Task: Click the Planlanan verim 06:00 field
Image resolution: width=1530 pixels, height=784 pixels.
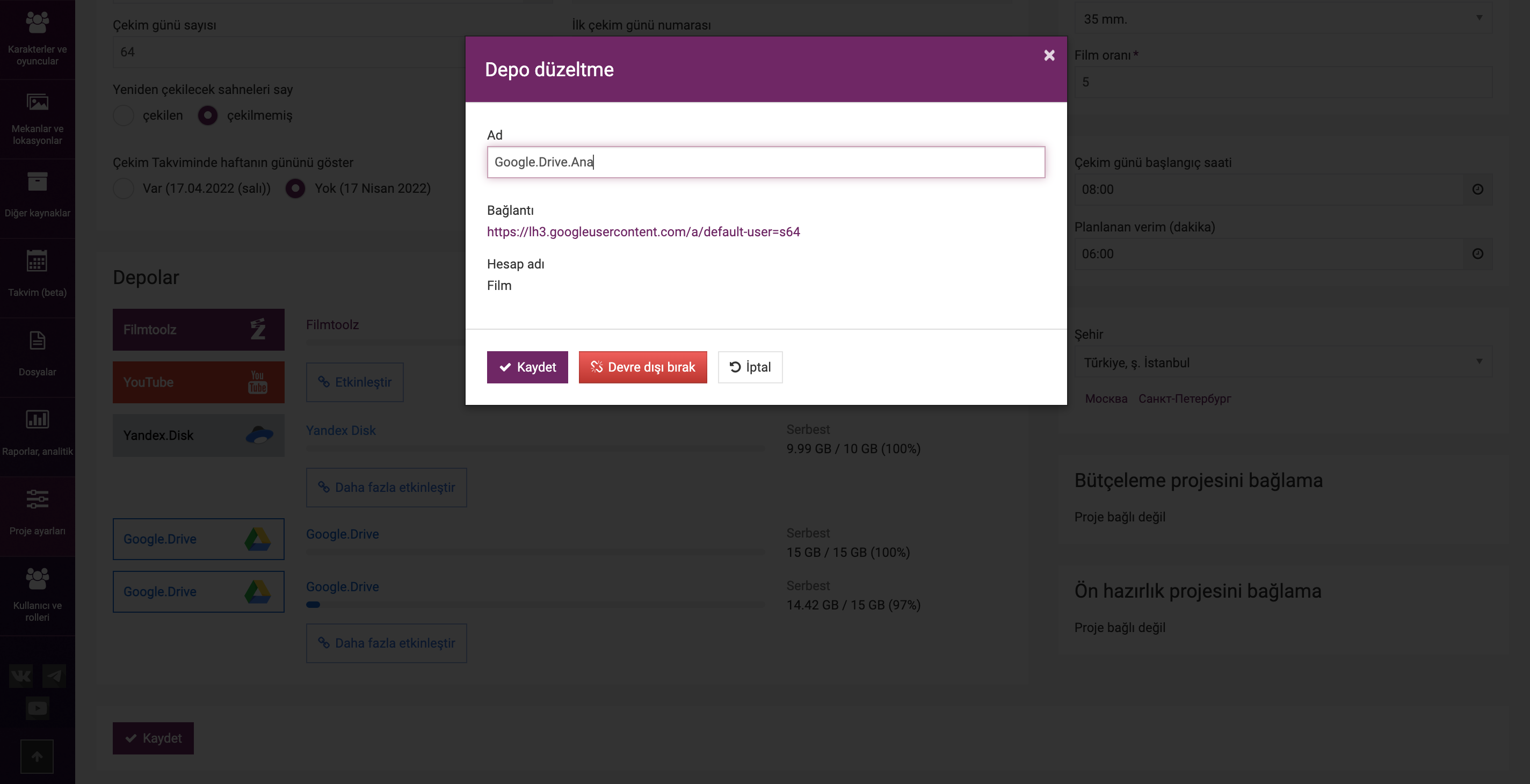Action: [1269, 253]
